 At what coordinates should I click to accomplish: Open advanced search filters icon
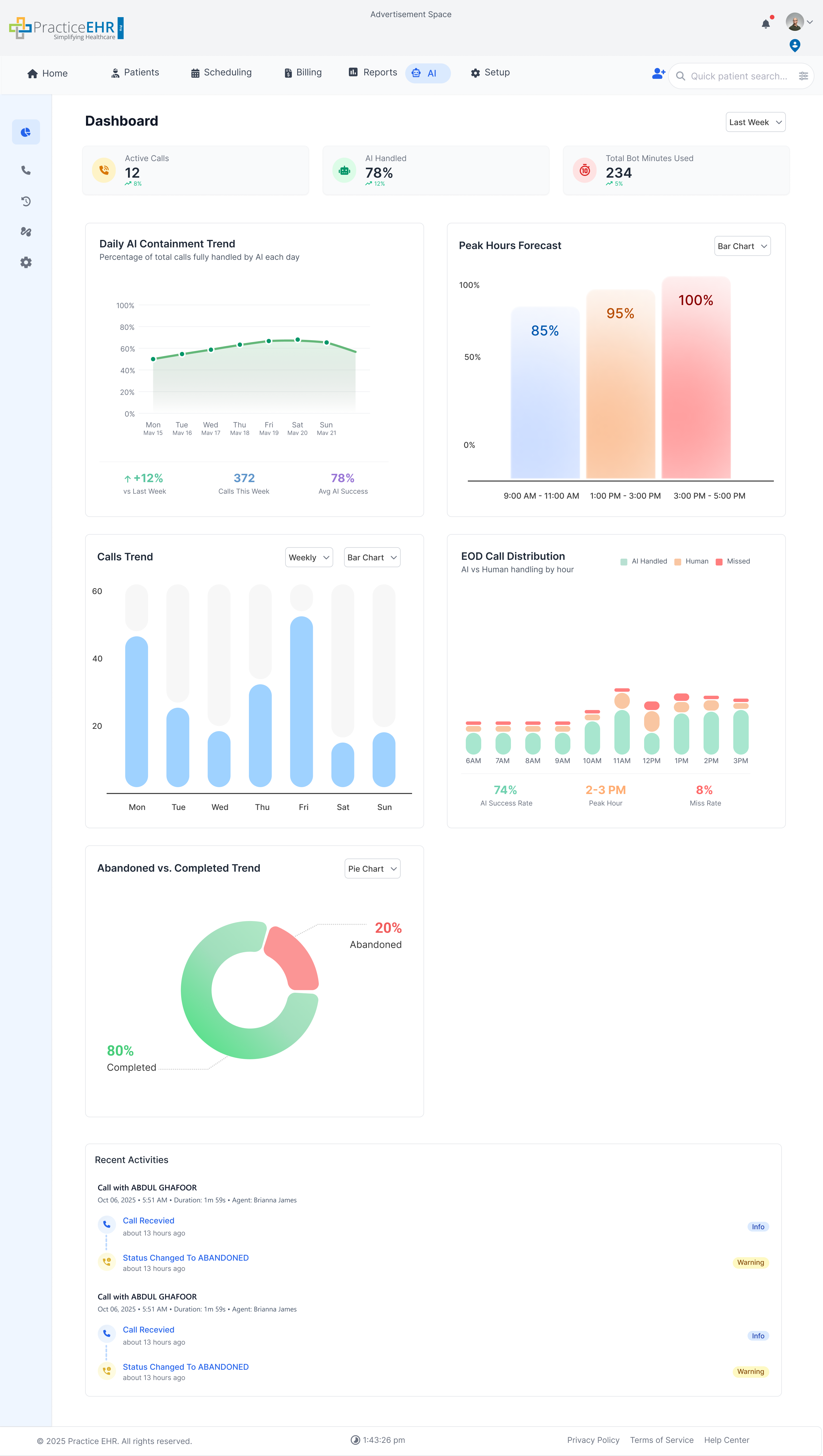tap(803, 75)
